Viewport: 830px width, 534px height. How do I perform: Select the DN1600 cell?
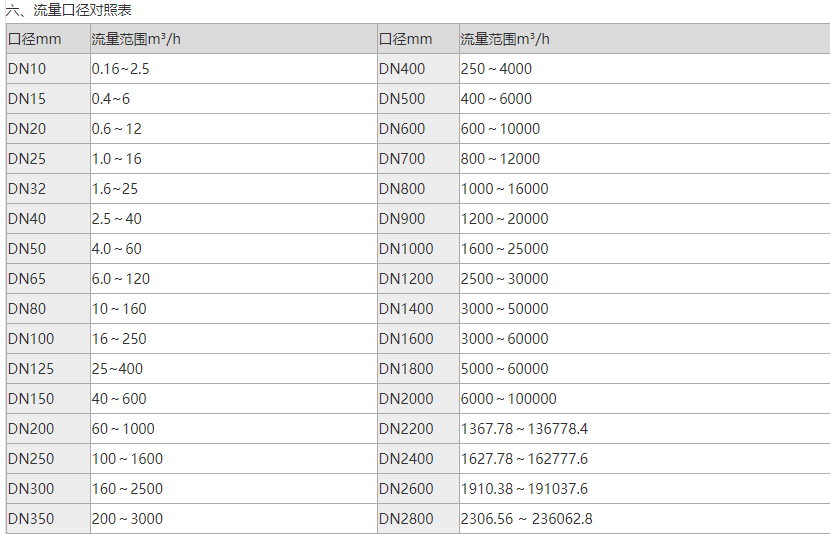tap(406, 339)
